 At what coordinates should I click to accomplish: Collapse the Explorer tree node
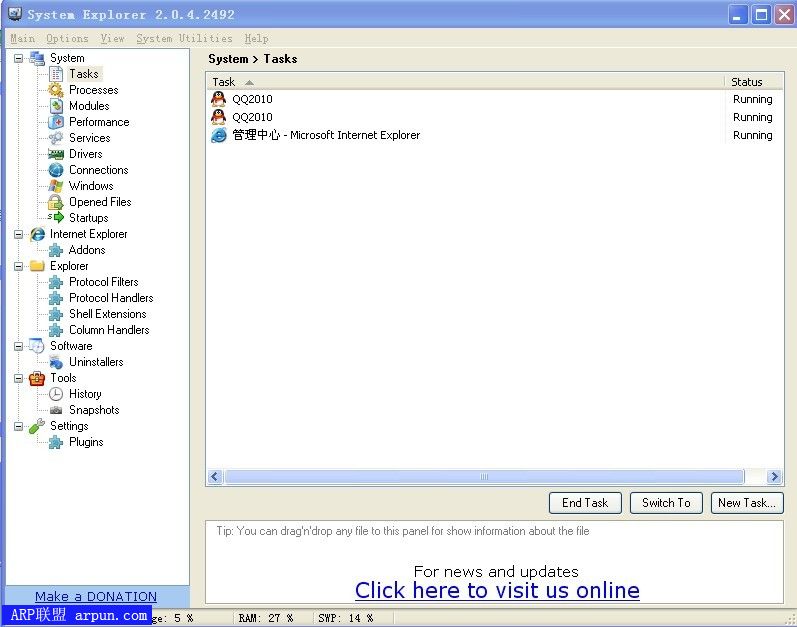point(18,266)
